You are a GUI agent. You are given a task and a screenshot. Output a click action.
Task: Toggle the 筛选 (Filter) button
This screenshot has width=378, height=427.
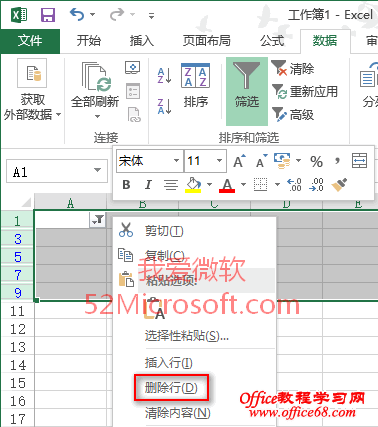pos(247,91)
